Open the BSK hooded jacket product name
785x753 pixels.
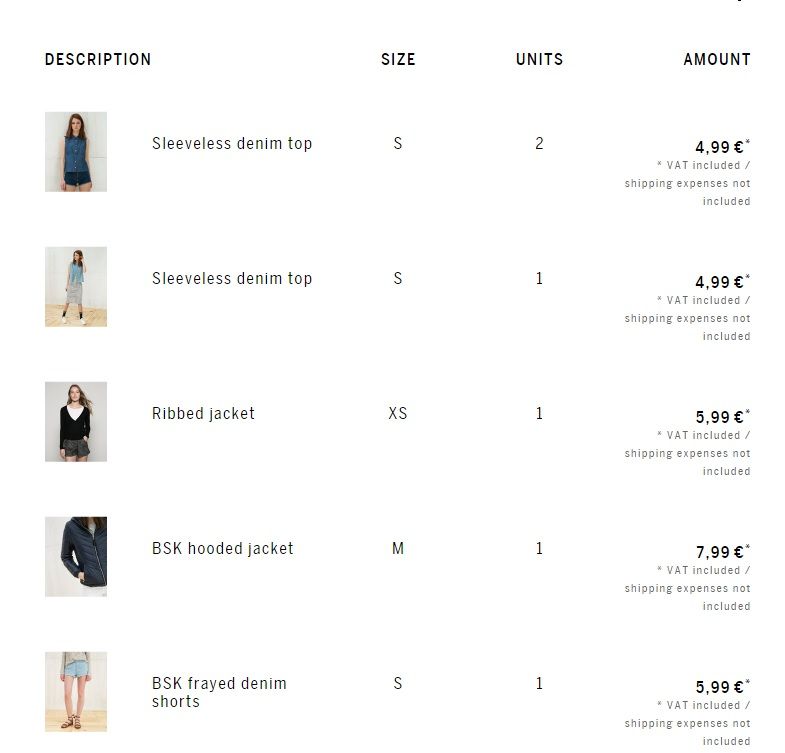223,548
